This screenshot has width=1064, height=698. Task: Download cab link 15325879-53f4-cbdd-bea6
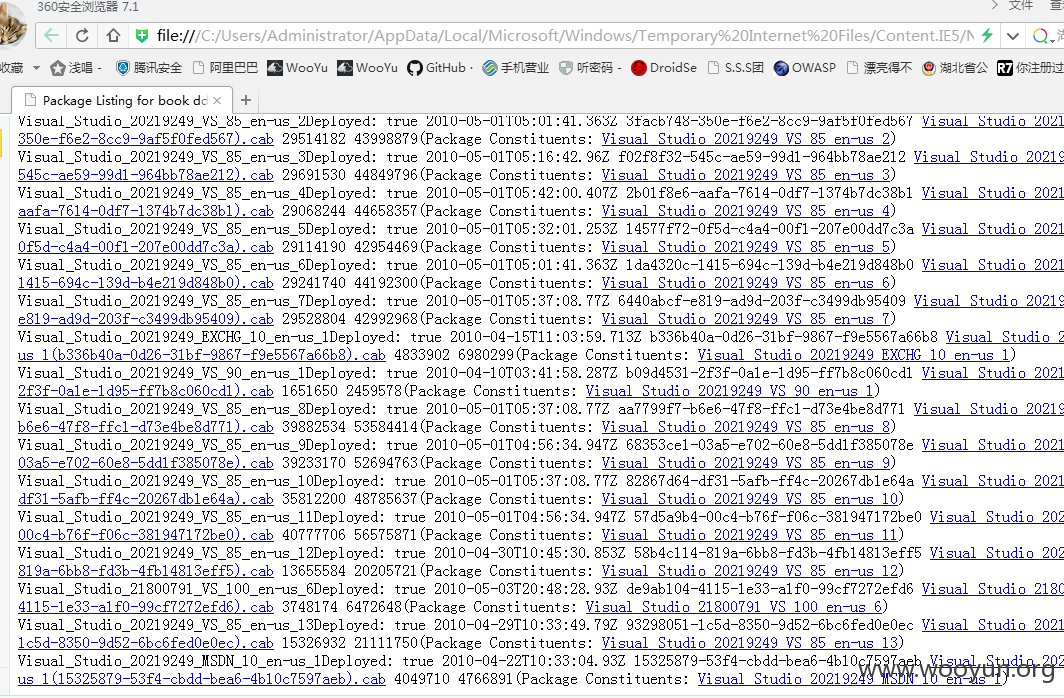[202, 678]
